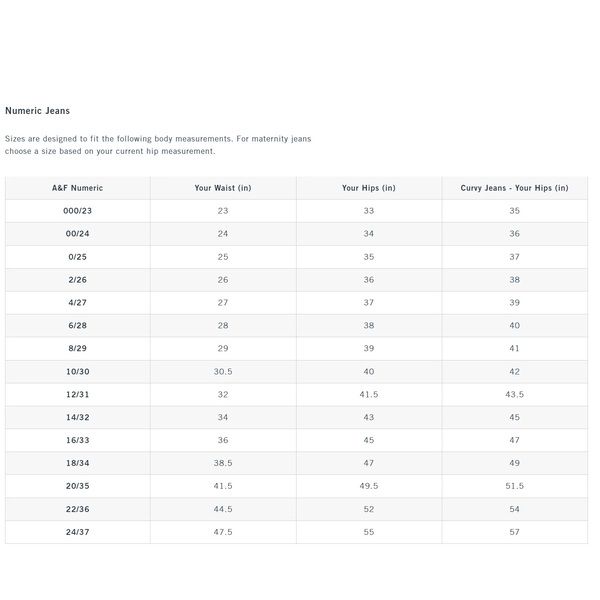Click the Numeric Jeans heading
This screenshot has width=600, height=600.
click(37, 111)
